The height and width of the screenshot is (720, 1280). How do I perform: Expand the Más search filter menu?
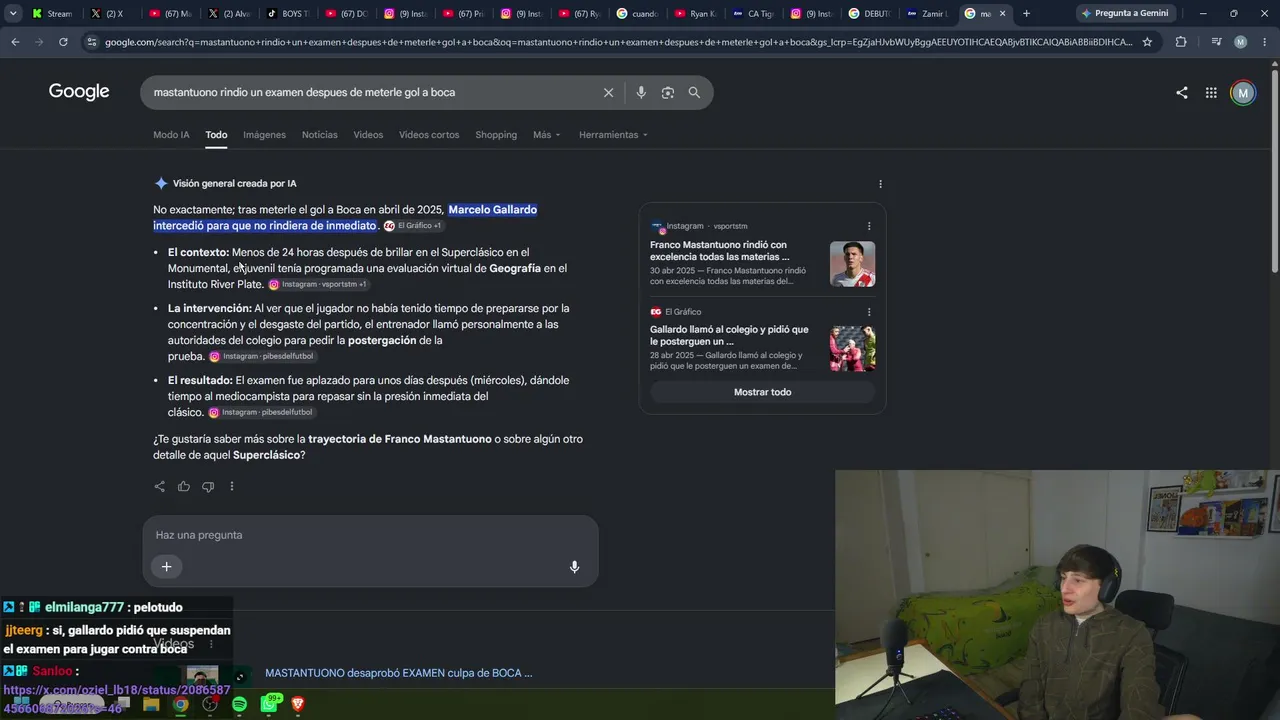click(x=546, y=135)
